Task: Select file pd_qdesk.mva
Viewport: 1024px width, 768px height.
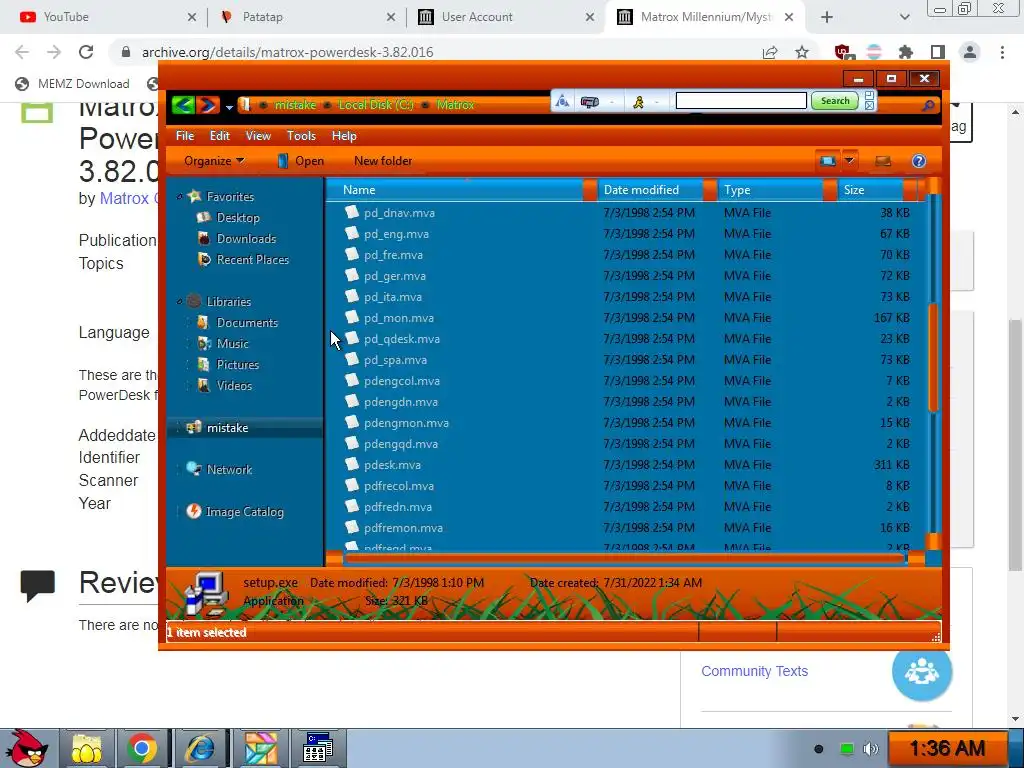Action: click(402, 339)
